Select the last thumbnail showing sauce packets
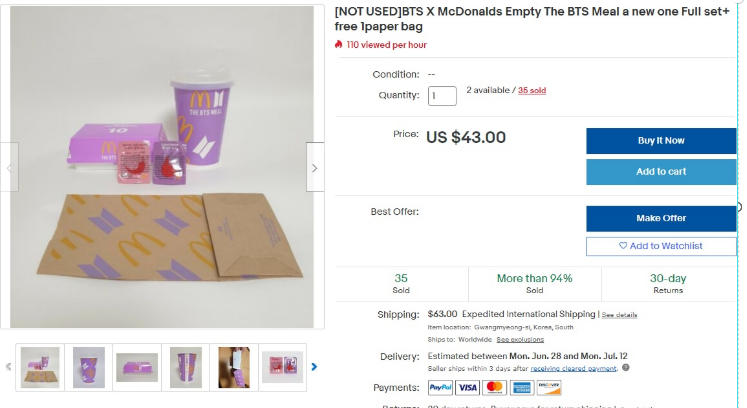747x408 pixels. 282,367
